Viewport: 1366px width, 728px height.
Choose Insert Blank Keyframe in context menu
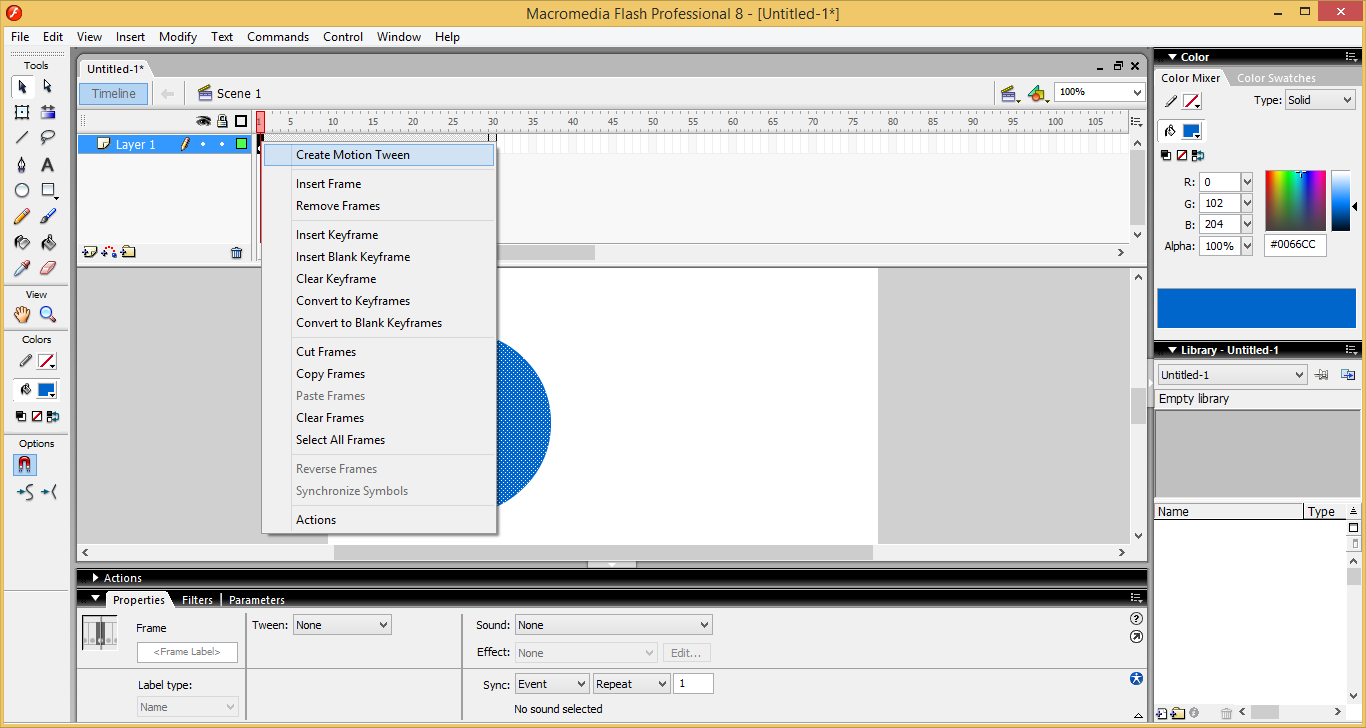point(379,257)
